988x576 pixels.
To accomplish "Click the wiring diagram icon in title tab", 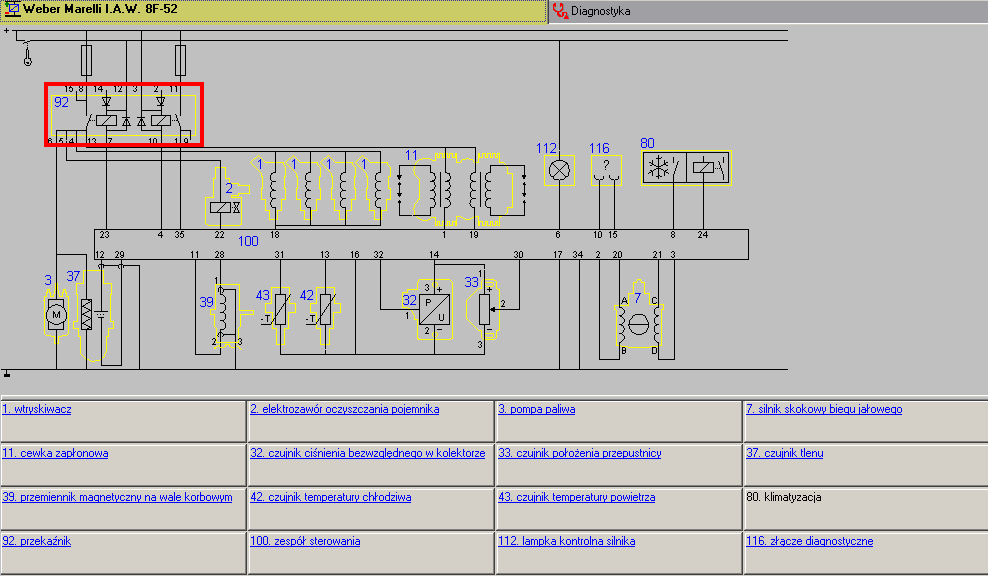I will point(12,9).
